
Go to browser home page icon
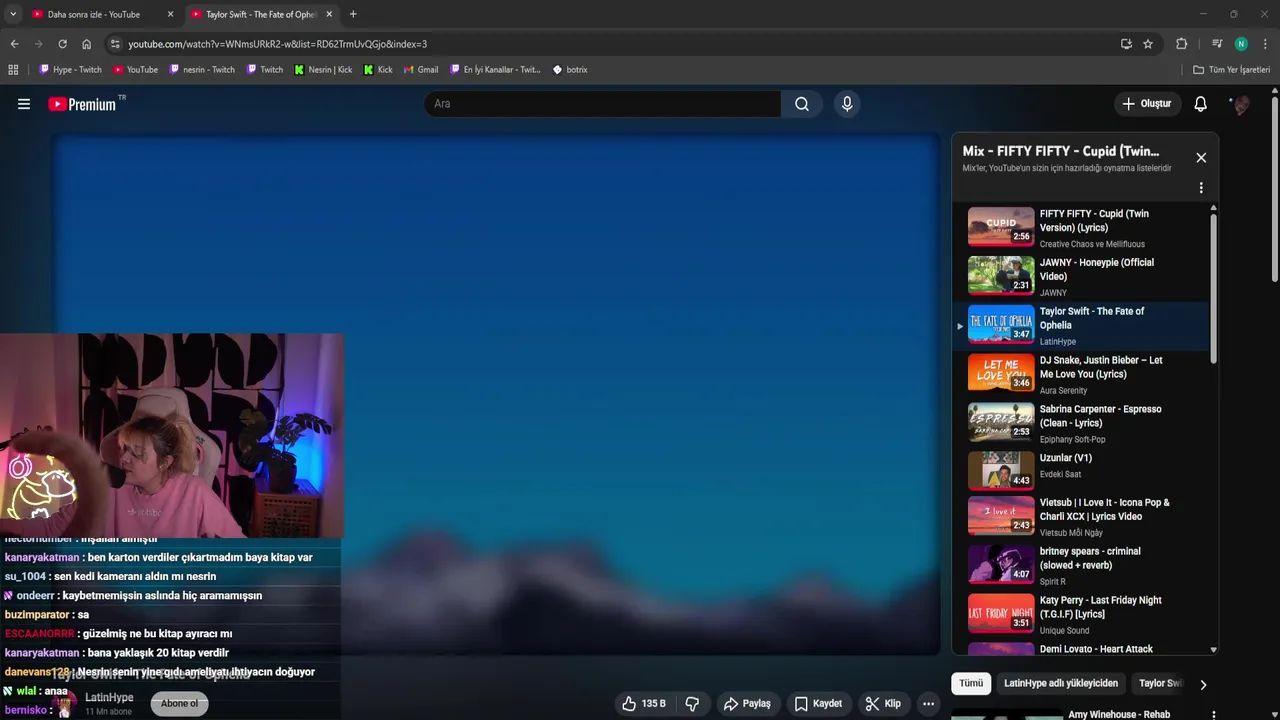(86, 44)
